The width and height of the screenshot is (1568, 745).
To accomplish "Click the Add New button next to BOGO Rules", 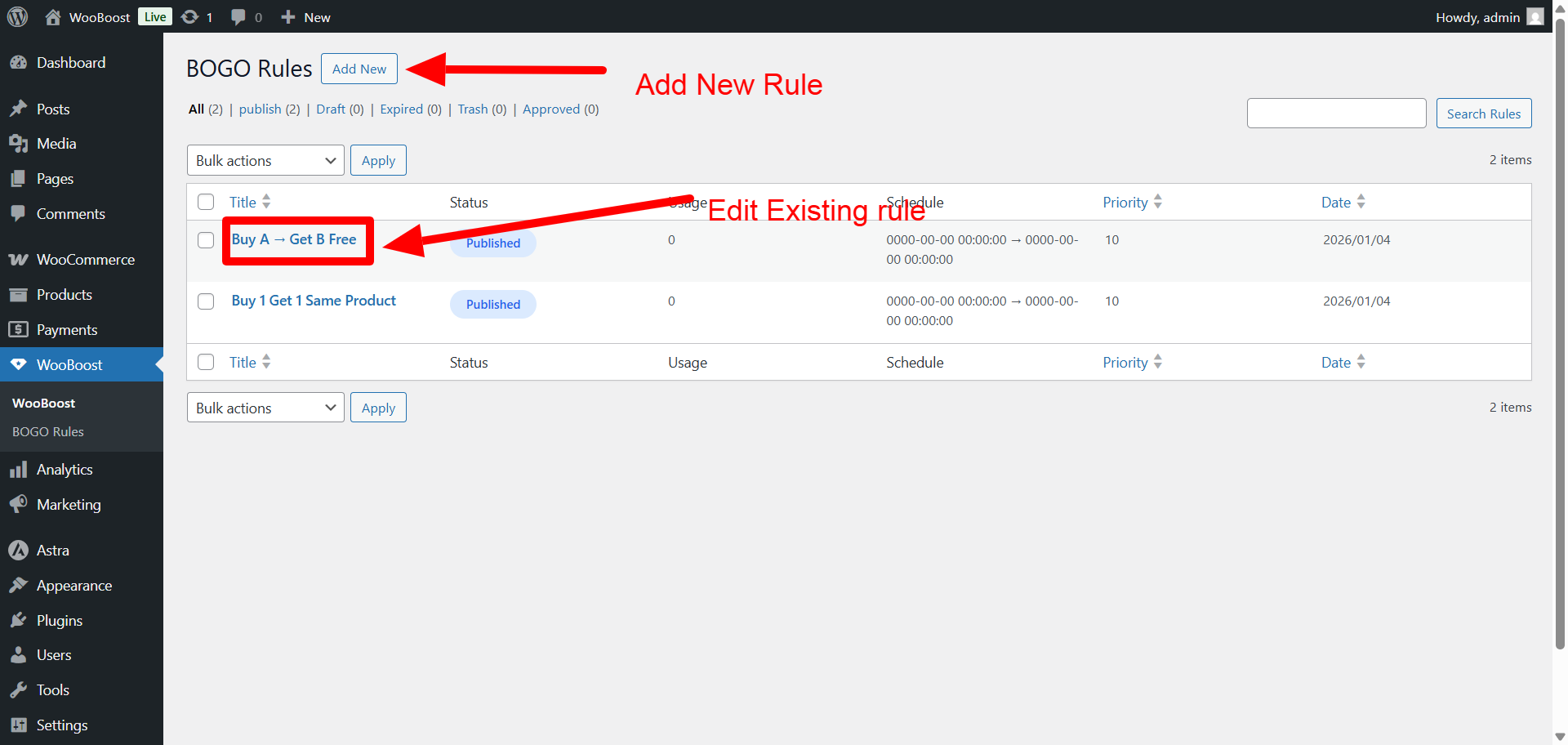I will (x=359, y=69).
